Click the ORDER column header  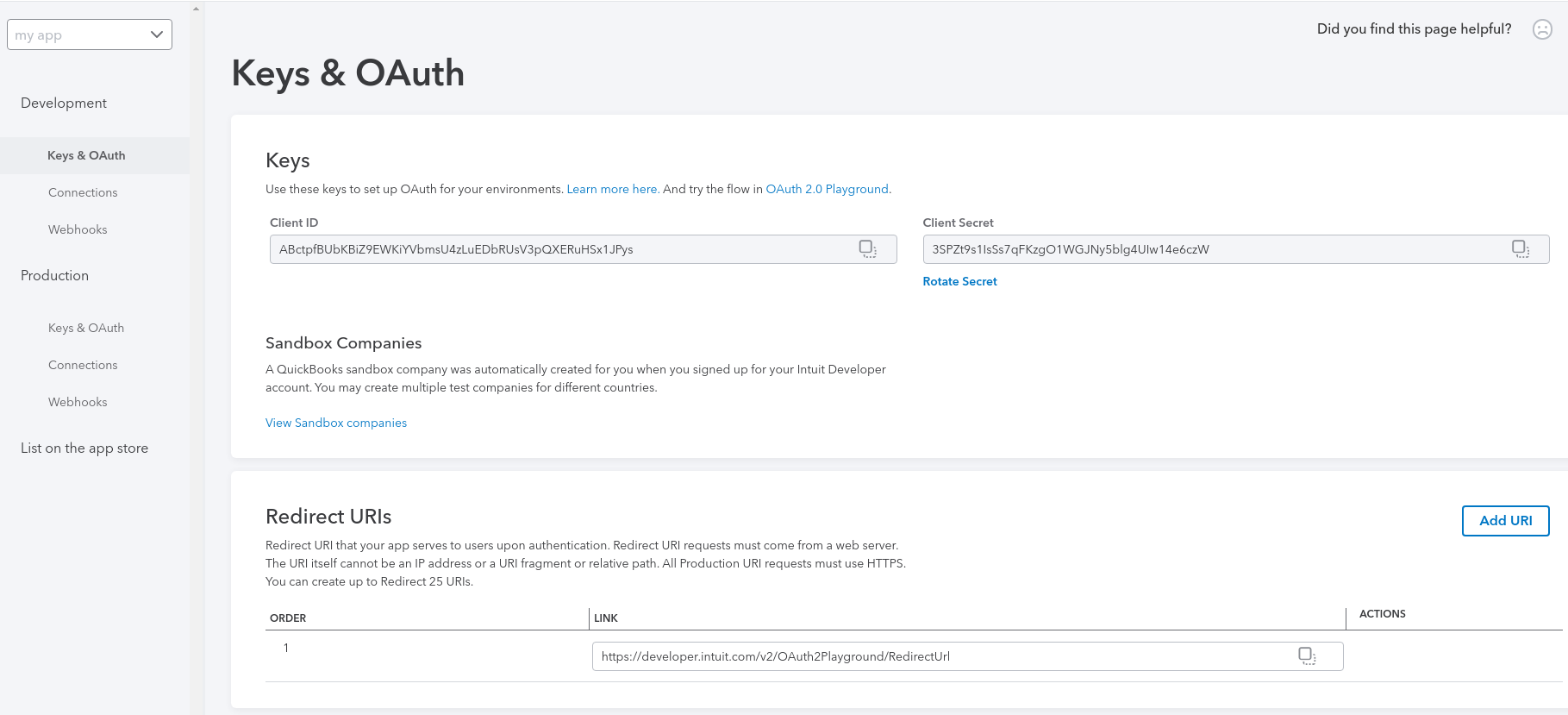pyautogui.click(x=288, y=618)
